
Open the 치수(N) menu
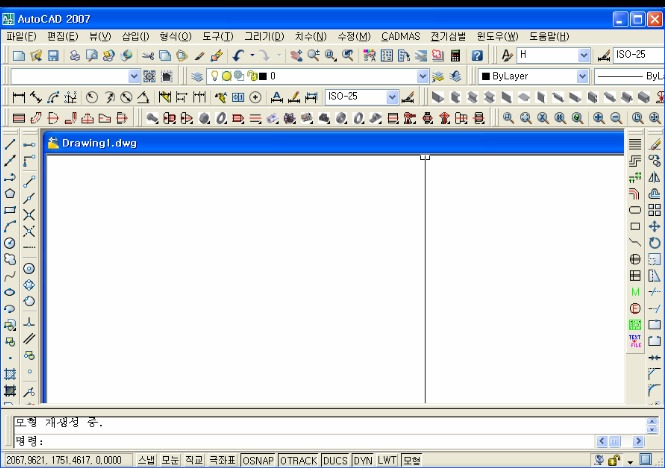click(310, 36)
